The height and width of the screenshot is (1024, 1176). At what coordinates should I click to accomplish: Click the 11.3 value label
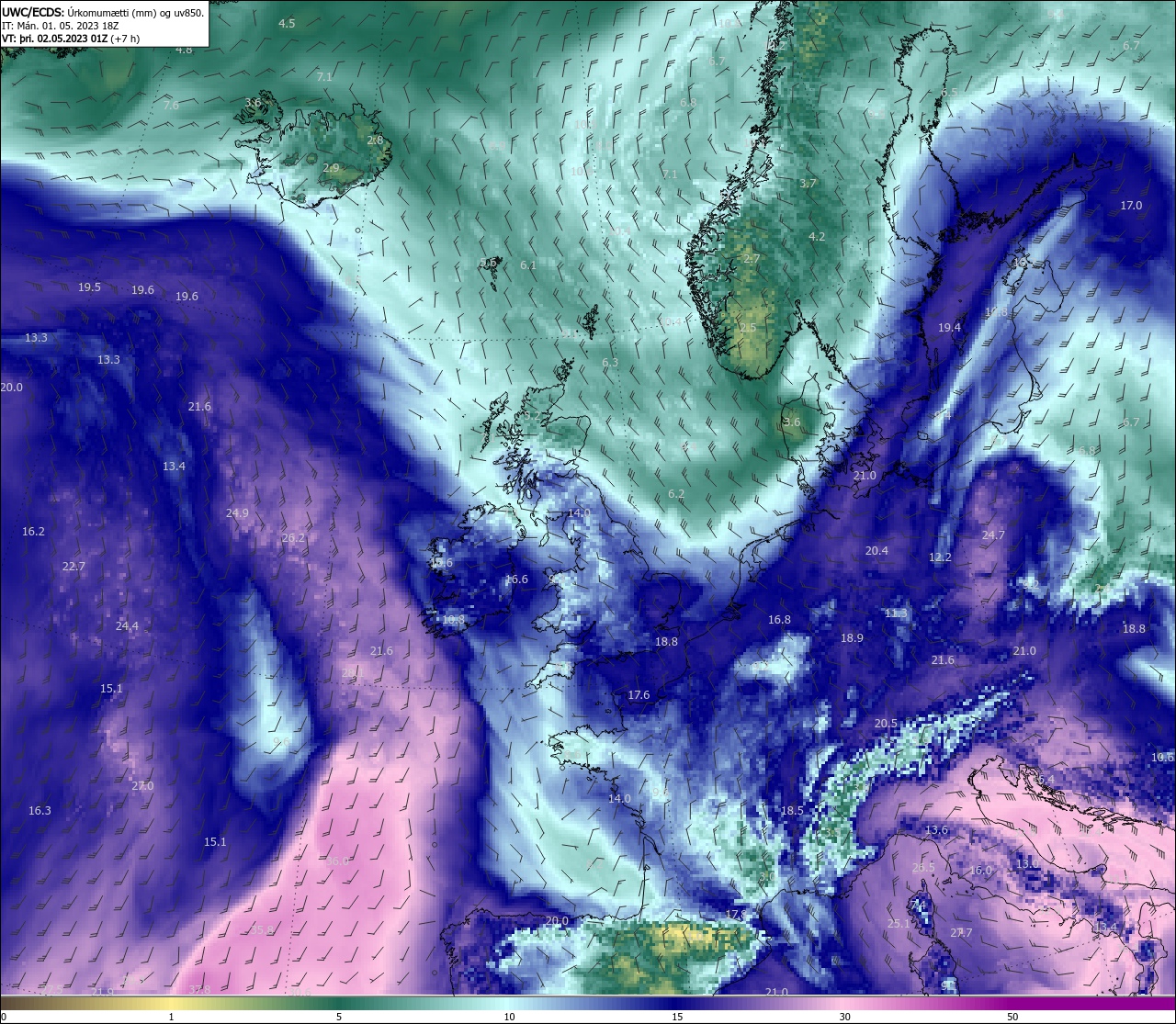tap(896, 613)
